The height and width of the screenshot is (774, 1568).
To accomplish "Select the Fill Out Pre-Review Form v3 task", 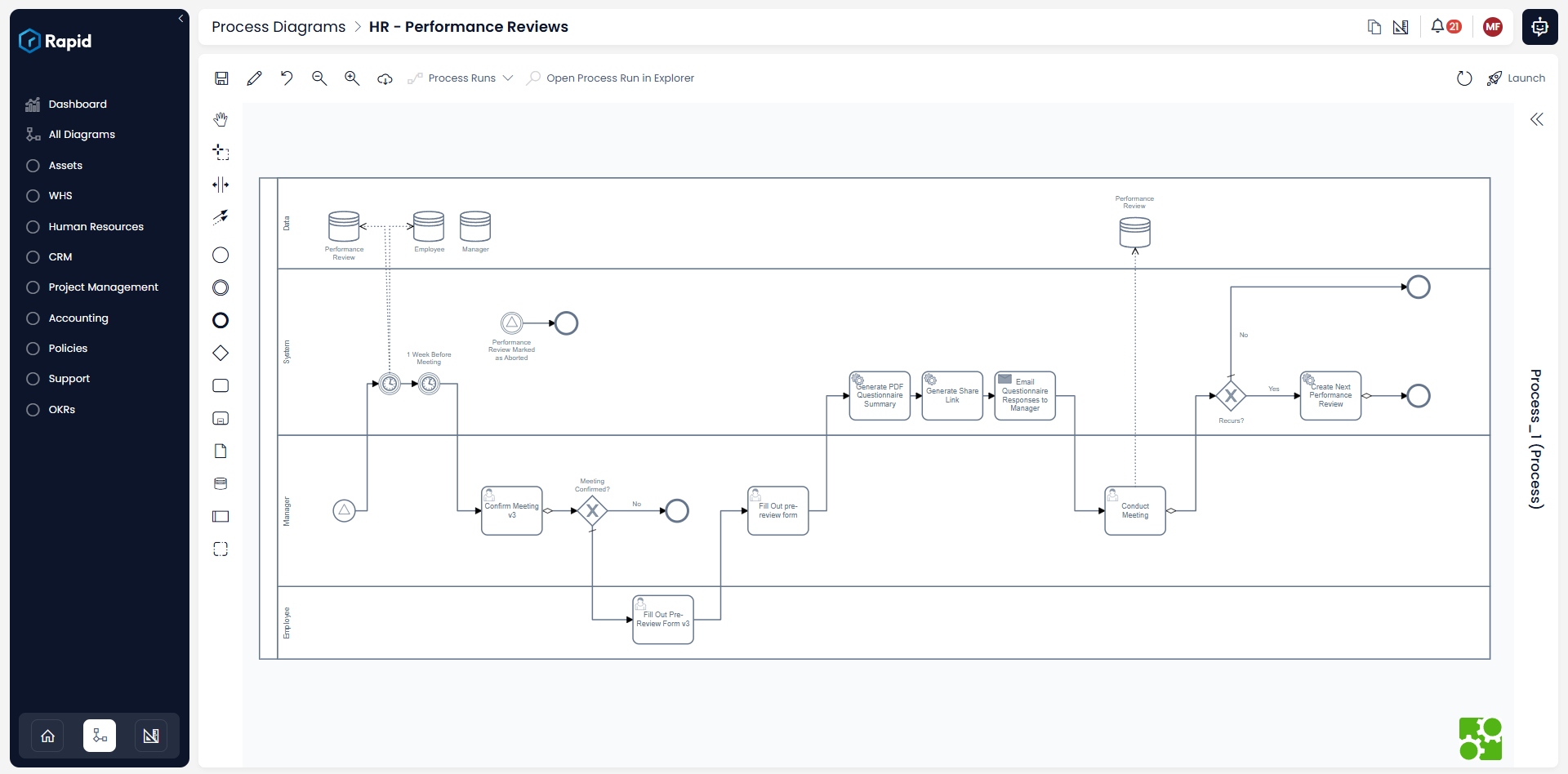I will click(x=663, y=620).
